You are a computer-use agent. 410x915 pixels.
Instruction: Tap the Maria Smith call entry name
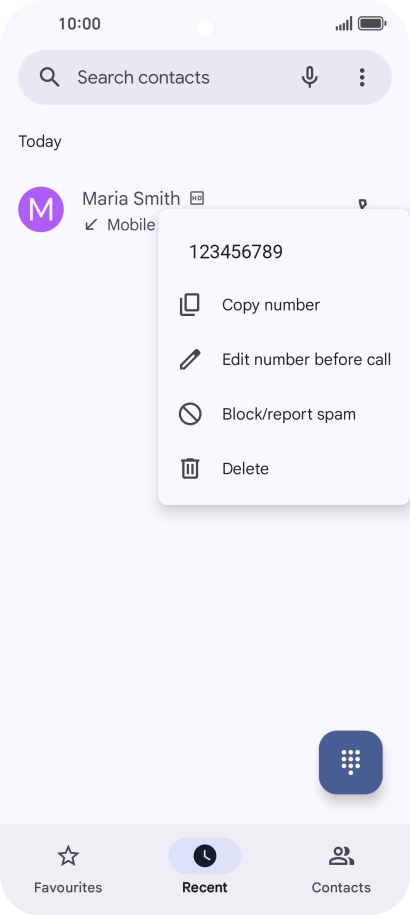click(x=131, y=198)
